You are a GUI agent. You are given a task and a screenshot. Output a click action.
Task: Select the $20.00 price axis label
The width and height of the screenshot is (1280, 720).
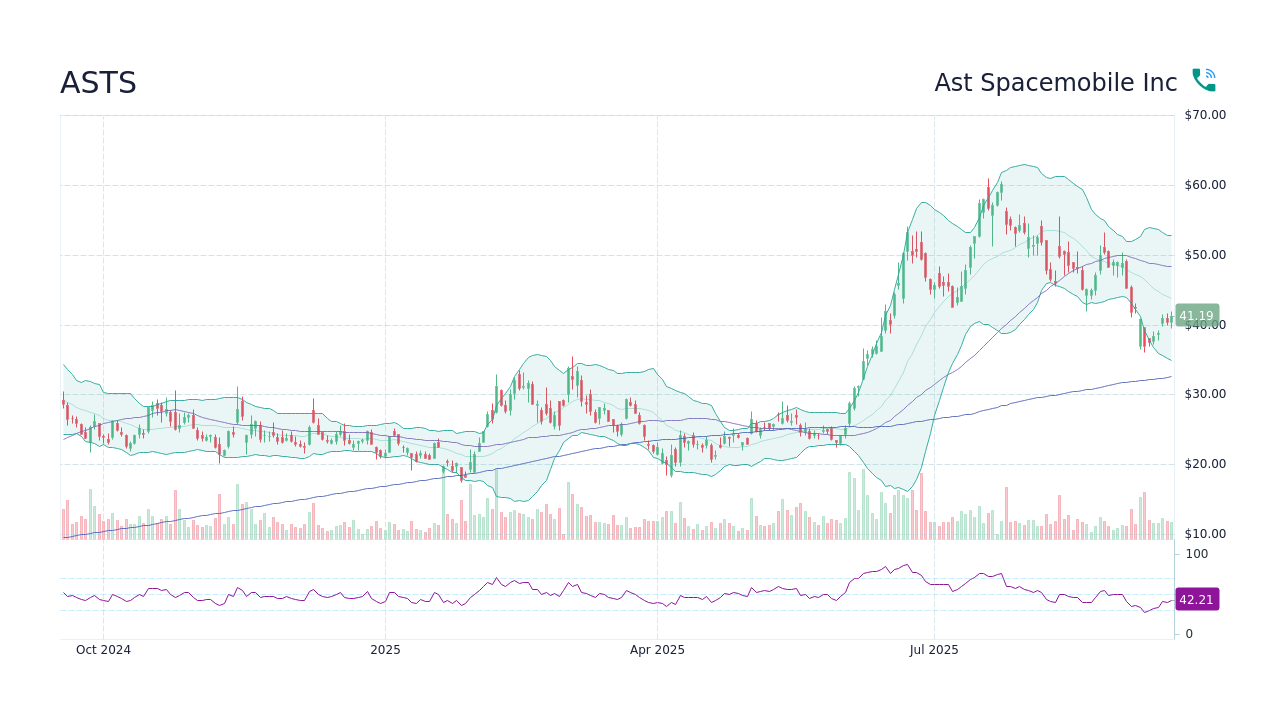[1204, 464]
